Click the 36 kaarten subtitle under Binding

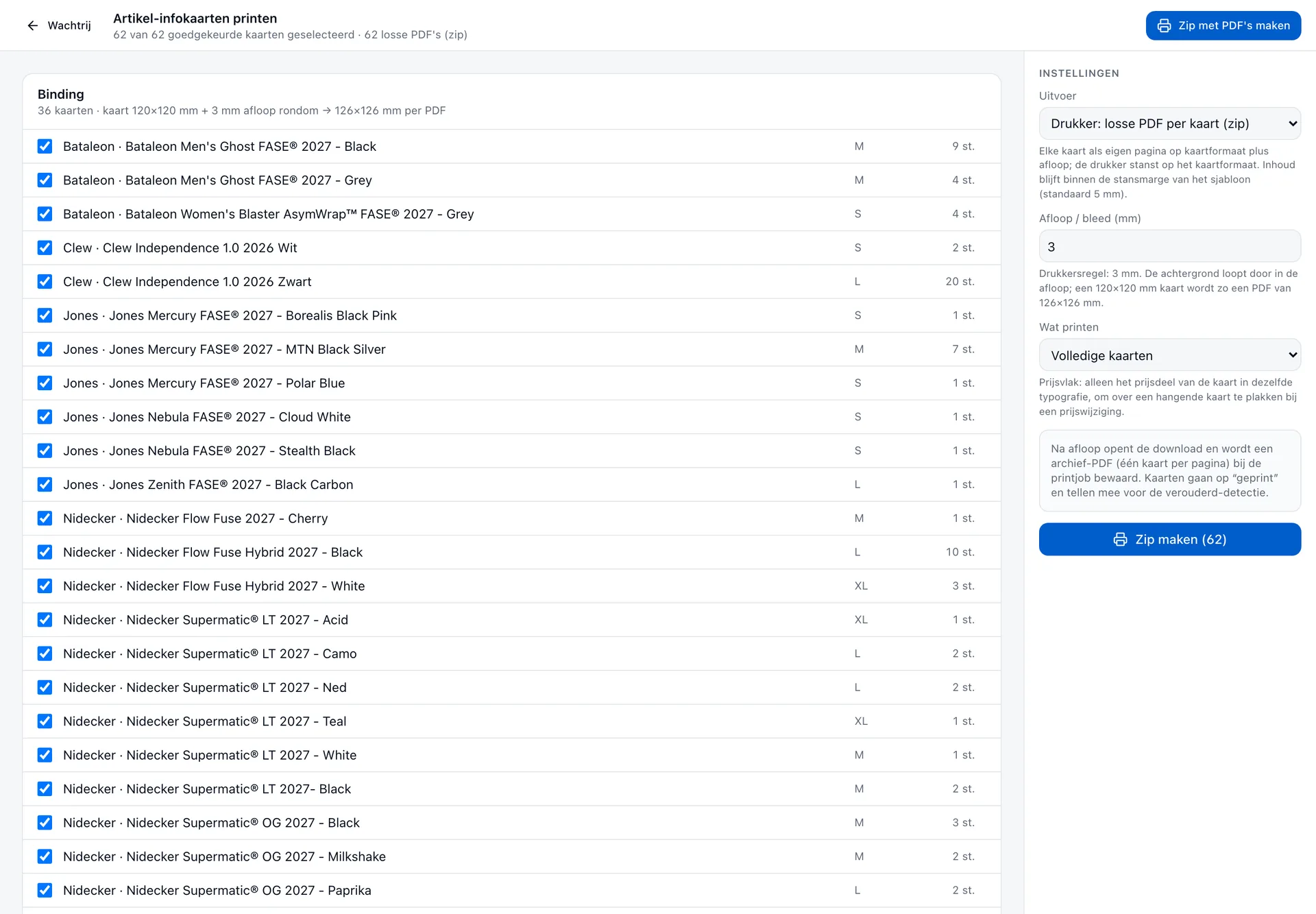pyautogui.click(x=241, y=110)
